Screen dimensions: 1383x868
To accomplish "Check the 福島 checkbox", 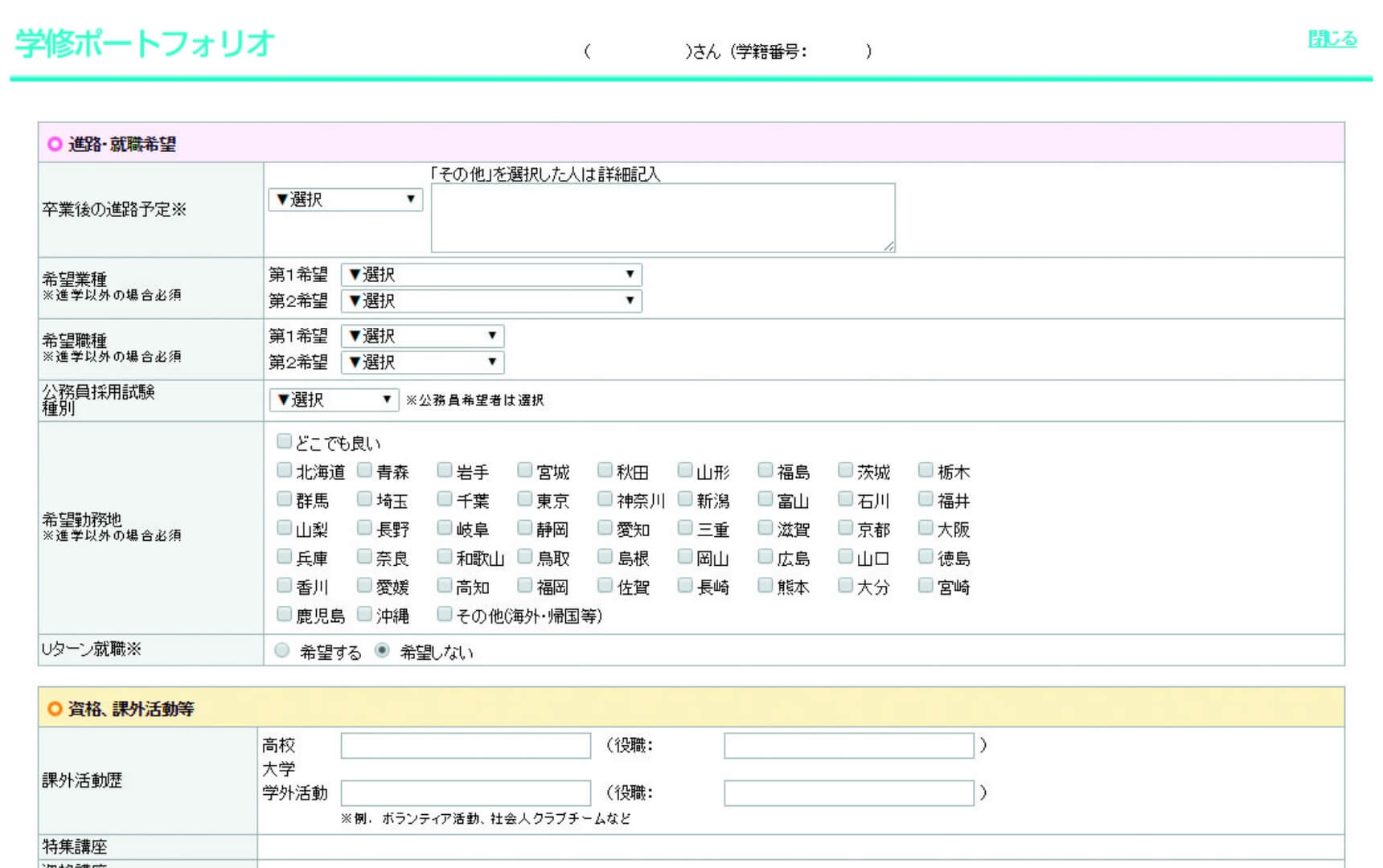I will point(765,470).
